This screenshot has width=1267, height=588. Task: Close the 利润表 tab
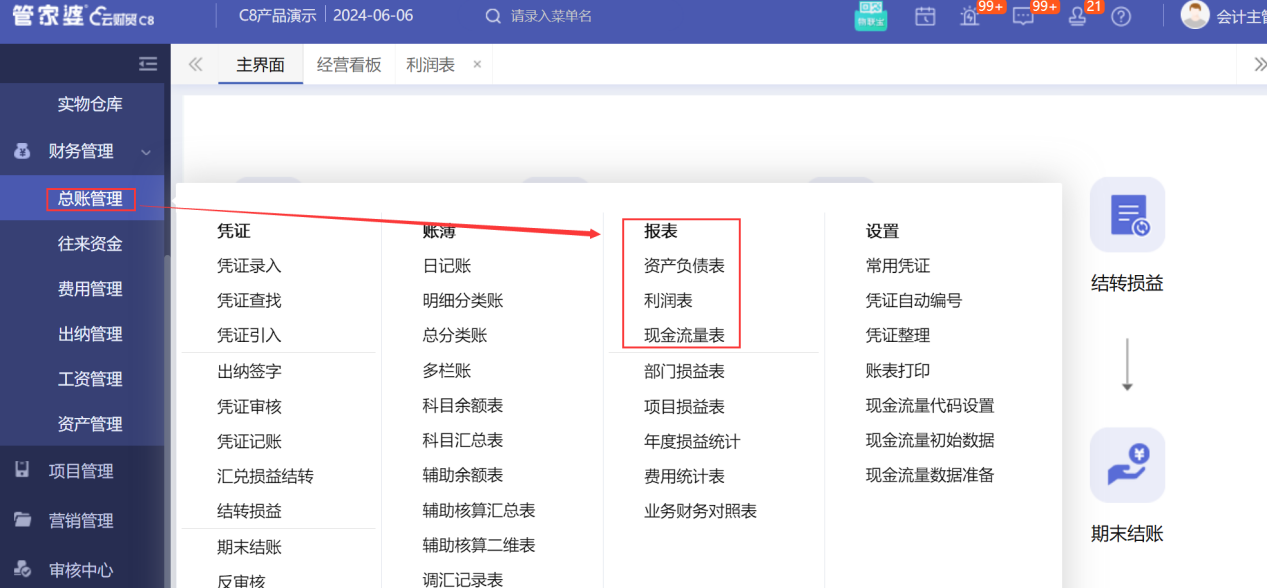477,63
